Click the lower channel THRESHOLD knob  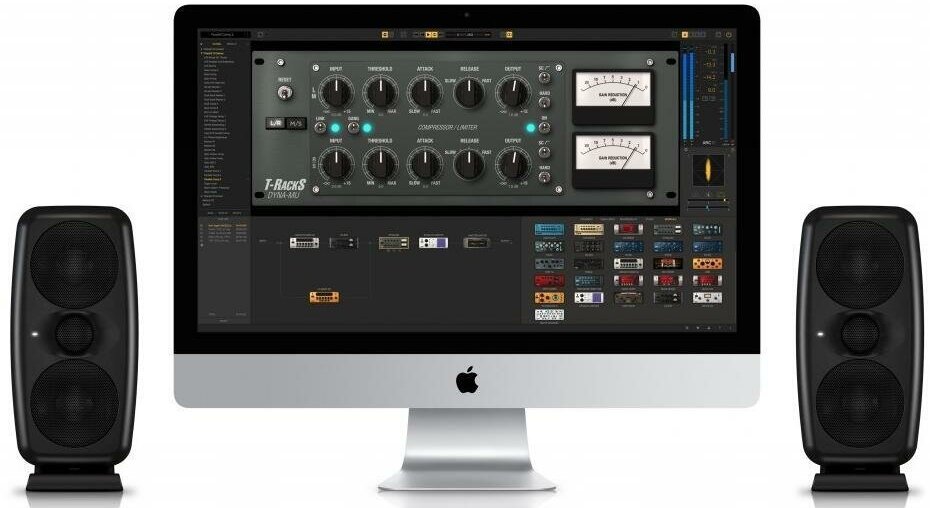(x=381, y=164)
